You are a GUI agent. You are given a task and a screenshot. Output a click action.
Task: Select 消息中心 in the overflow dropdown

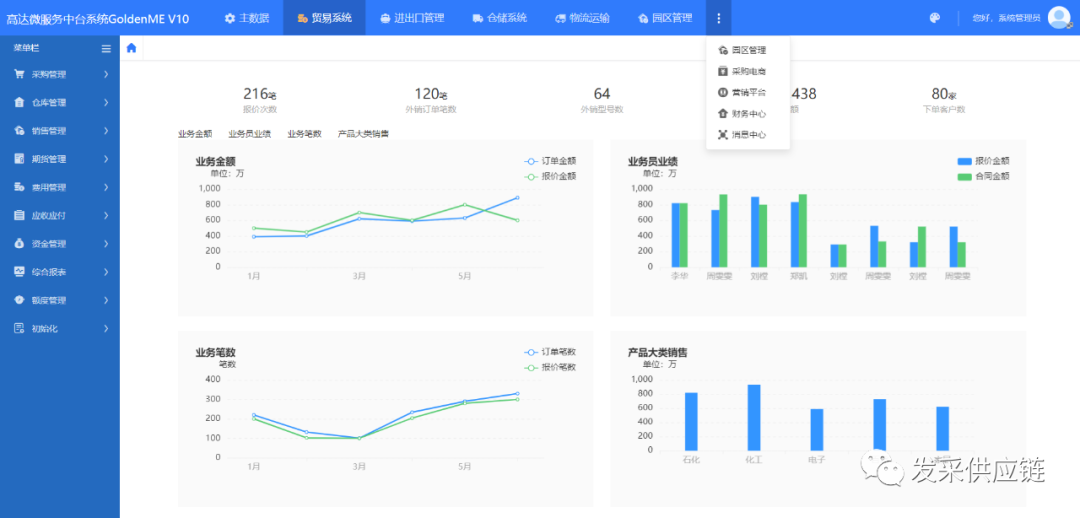748,135
